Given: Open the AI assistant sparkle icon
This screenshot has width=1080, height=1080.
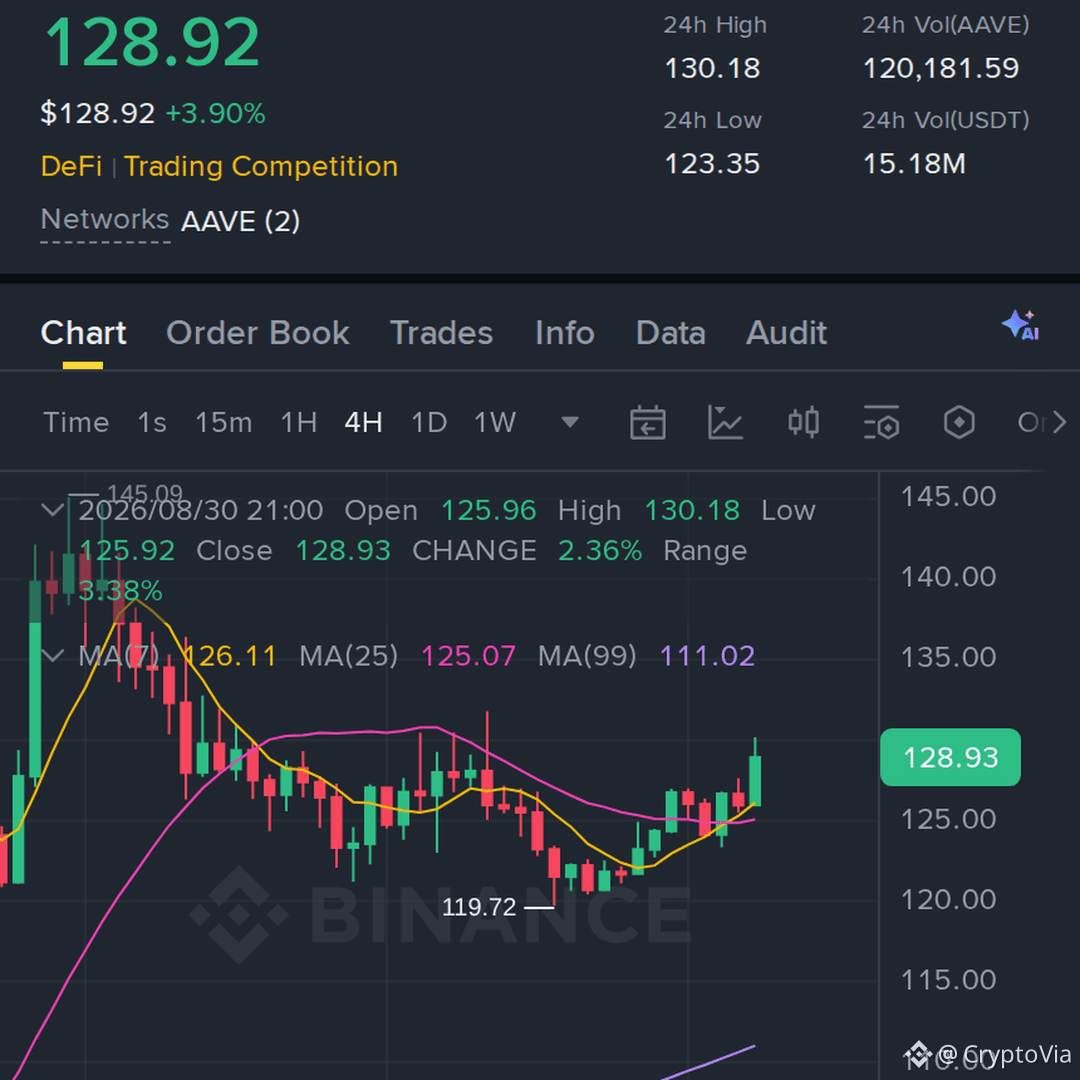Looking at the screenshot, I should pyautogui.click(x=1021, y=325).
